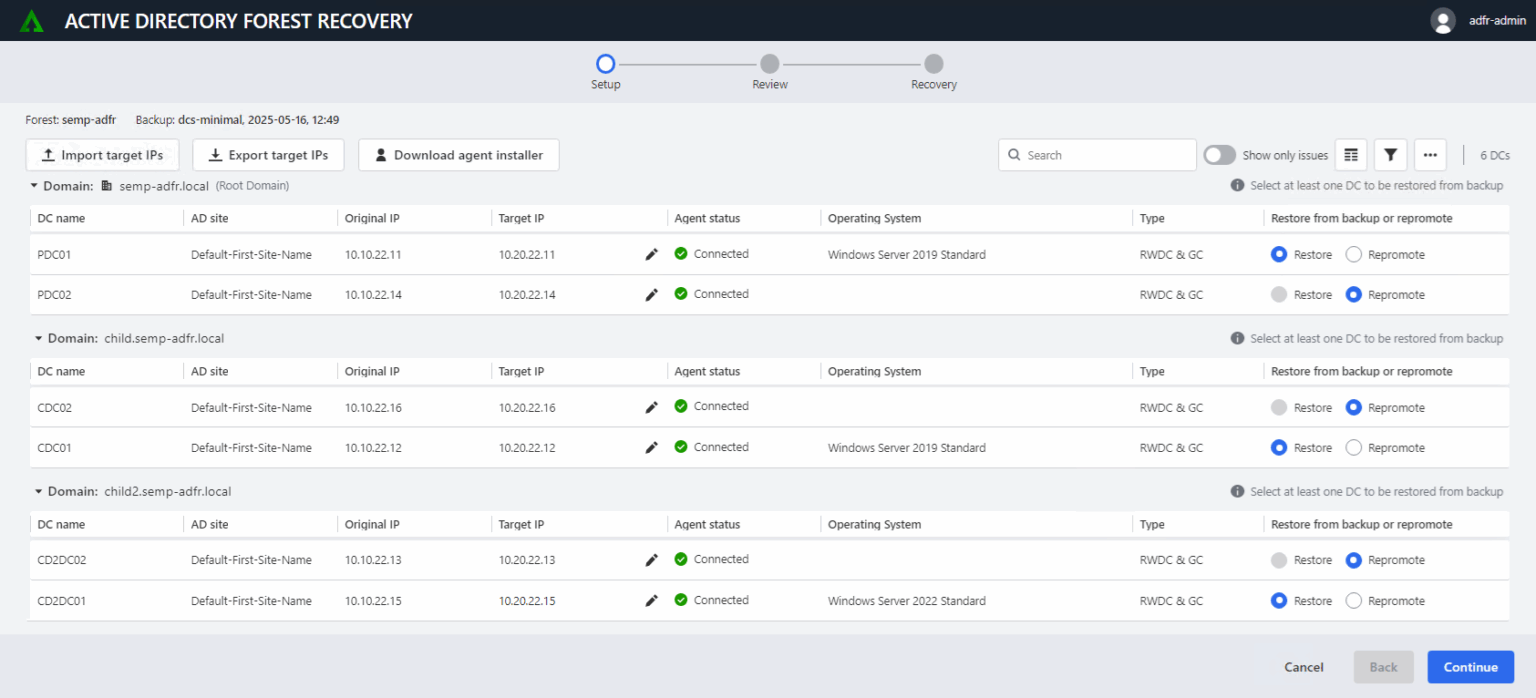Image resolution: width=1536 pixels, height=698 pixels.
Task: Click the pencil icon to edit PDC01 target IP
Action: (x=651, y=254)
